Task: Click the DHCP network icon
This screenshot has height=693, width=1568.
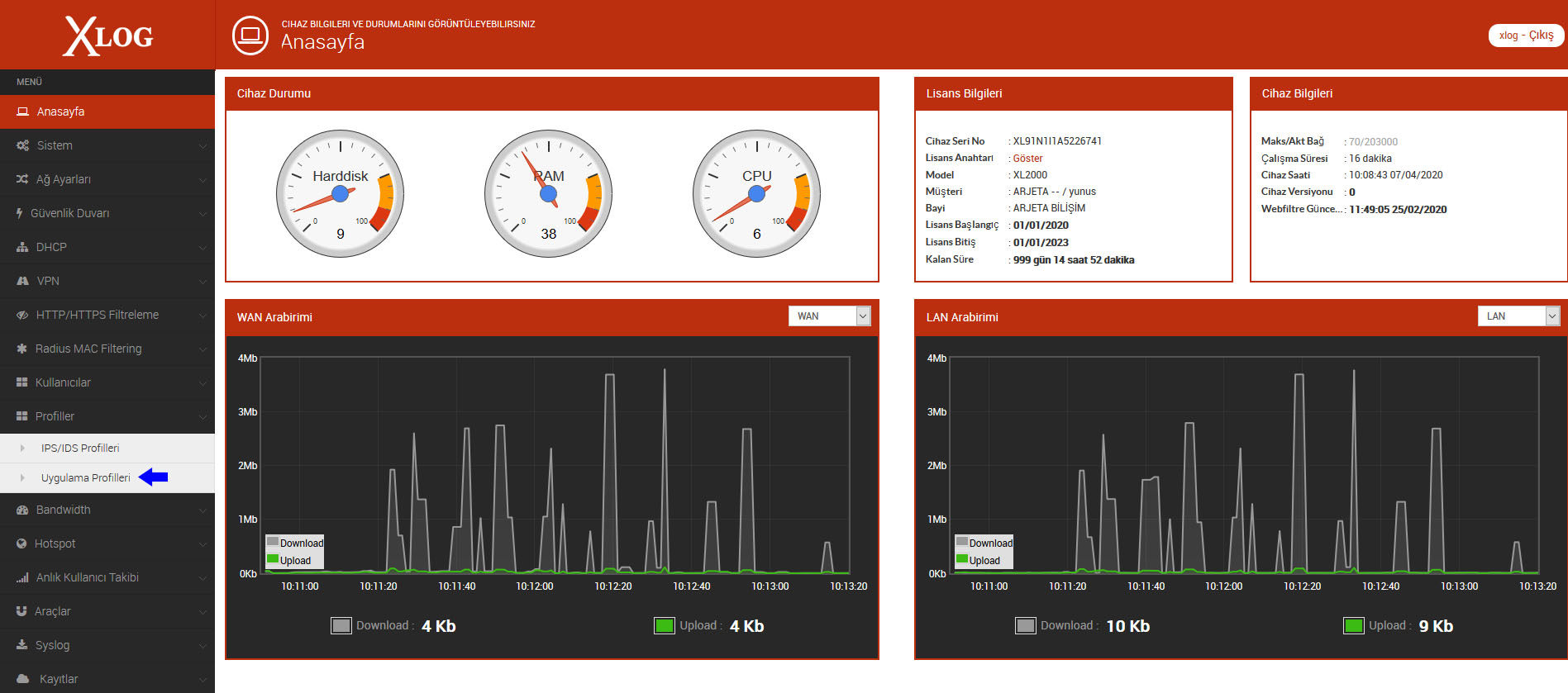Action: pyautogui.click(x=22, y=247)
